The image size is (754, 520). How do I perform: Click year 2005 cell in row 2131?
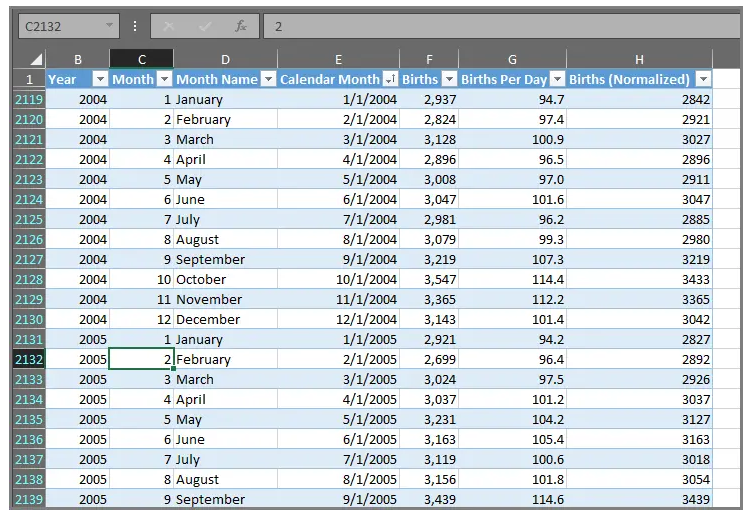[x=77, y=339]
